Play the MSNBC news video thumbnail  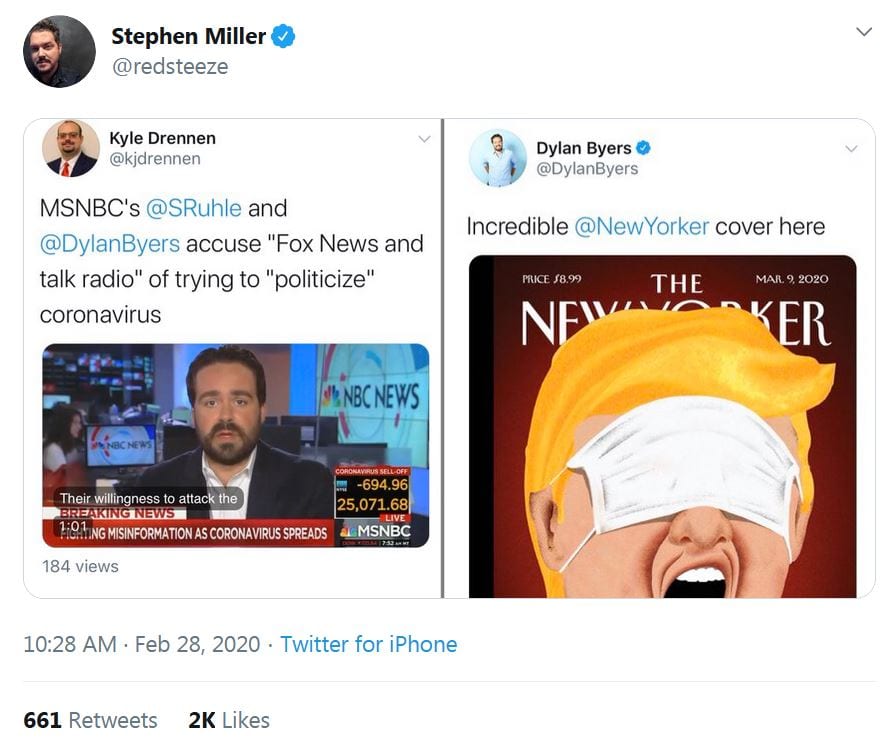(235, 445)
